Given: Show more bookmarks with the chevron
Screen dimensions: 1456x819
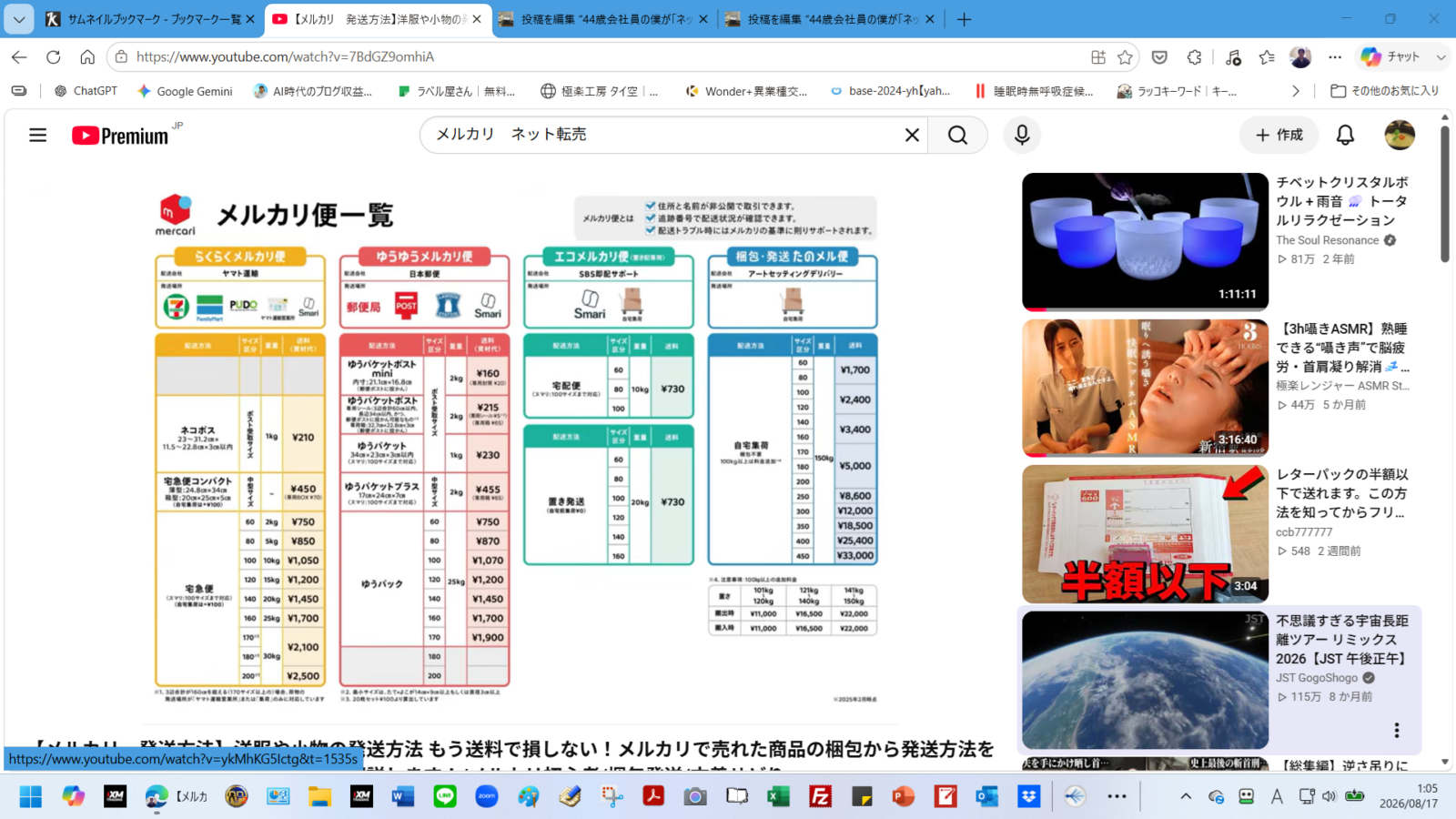Looking at the screenshot, I should (x=1296, y=91).
